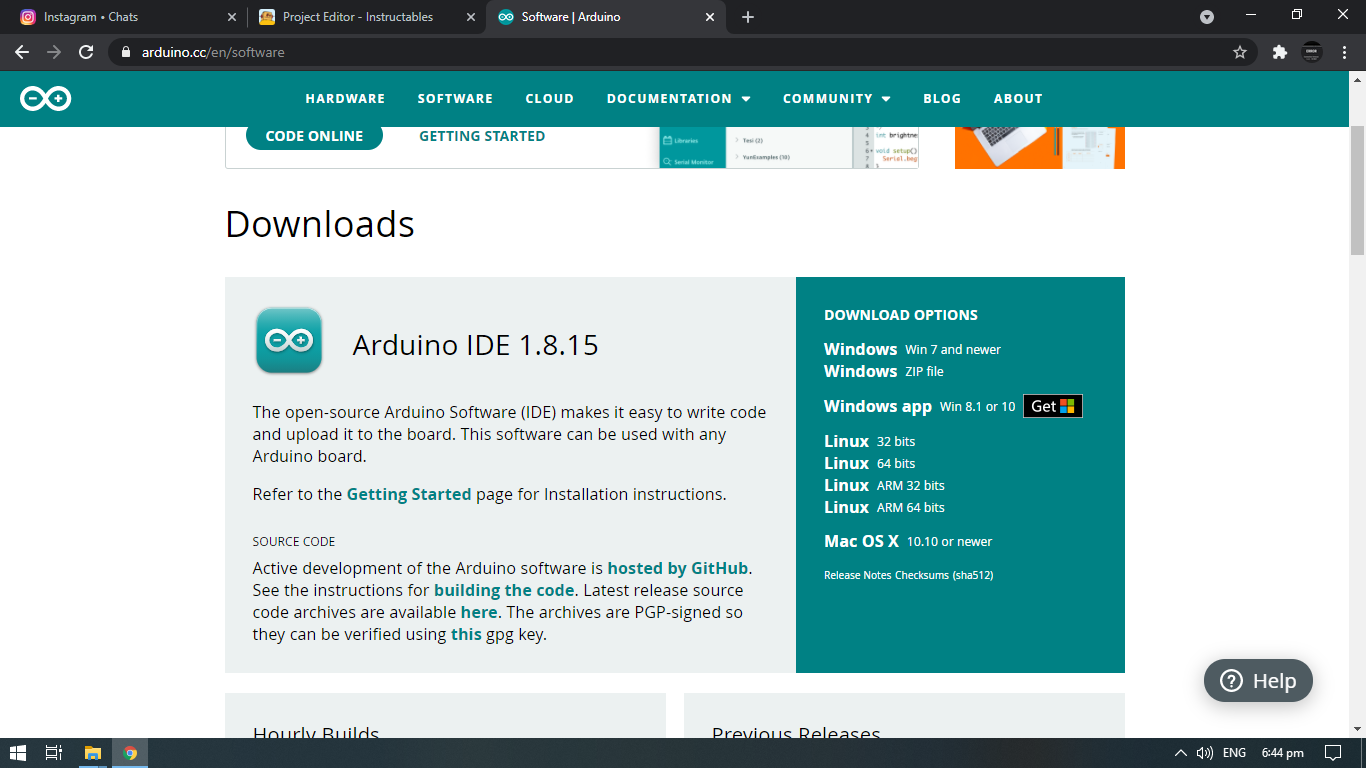Download Linux ARM 64 bits version

point(884,507)
